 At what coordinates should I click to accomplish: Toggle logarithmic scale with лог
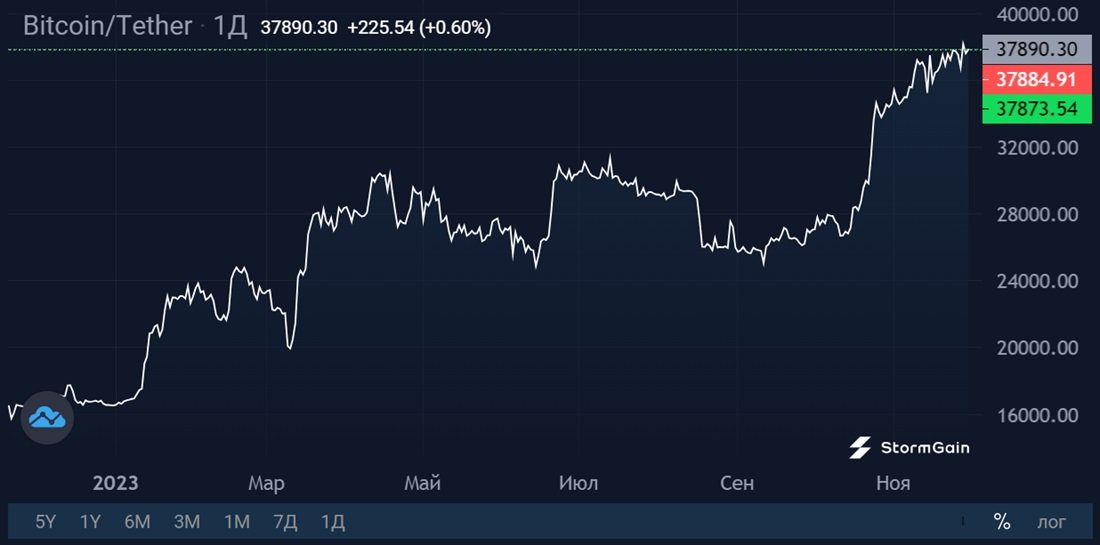coord(1052,522)
